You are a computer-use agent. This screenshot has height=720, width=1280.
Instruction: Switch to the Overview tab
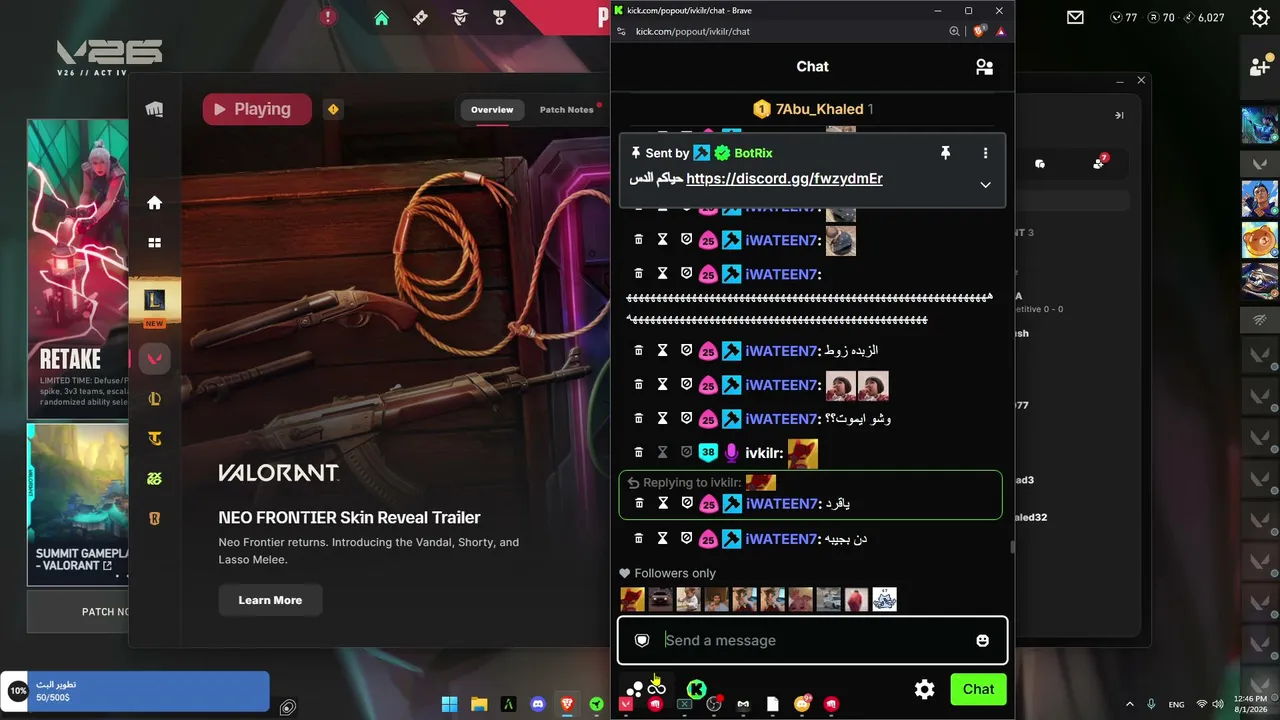[x=492, y=109]
